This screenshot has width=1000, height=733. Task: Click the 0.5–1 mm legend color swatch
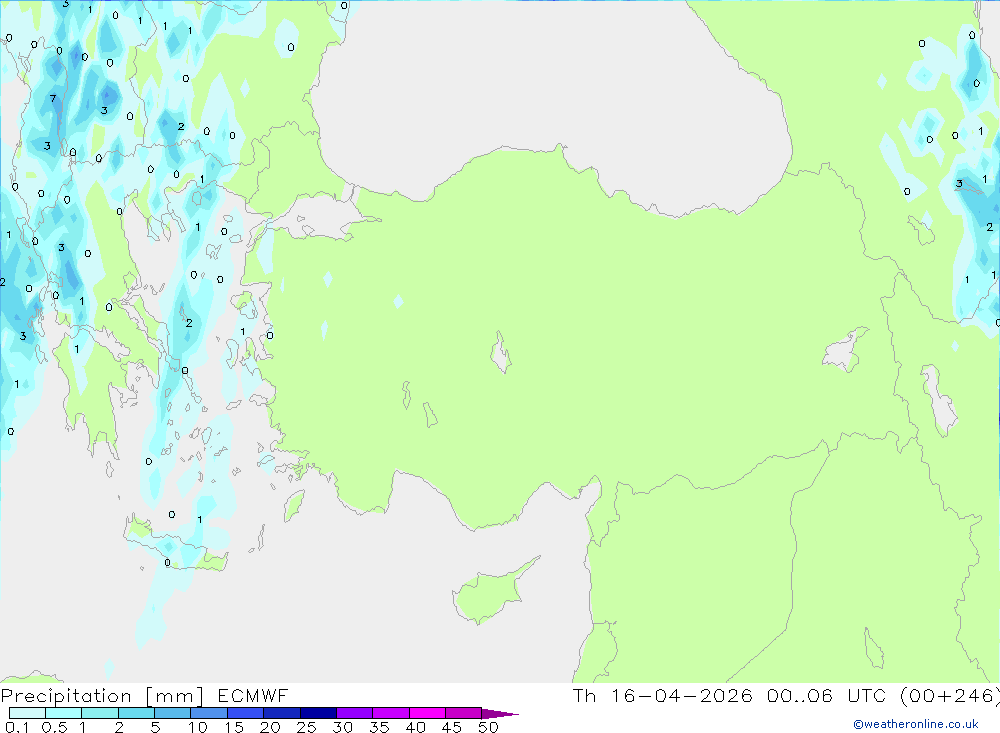pyautogui.click(x=63, y=713)
